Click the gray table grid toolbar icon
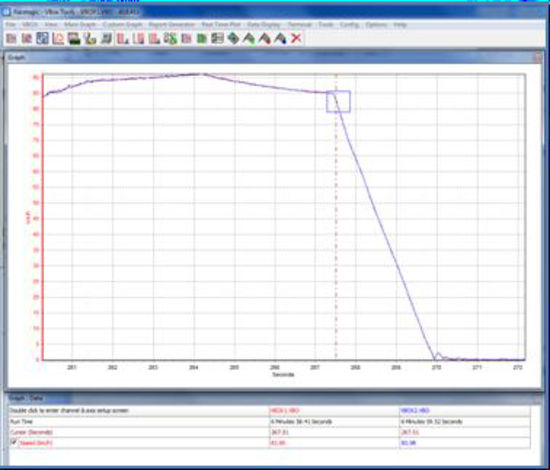 pyautogui.click(x=217, y=38)
